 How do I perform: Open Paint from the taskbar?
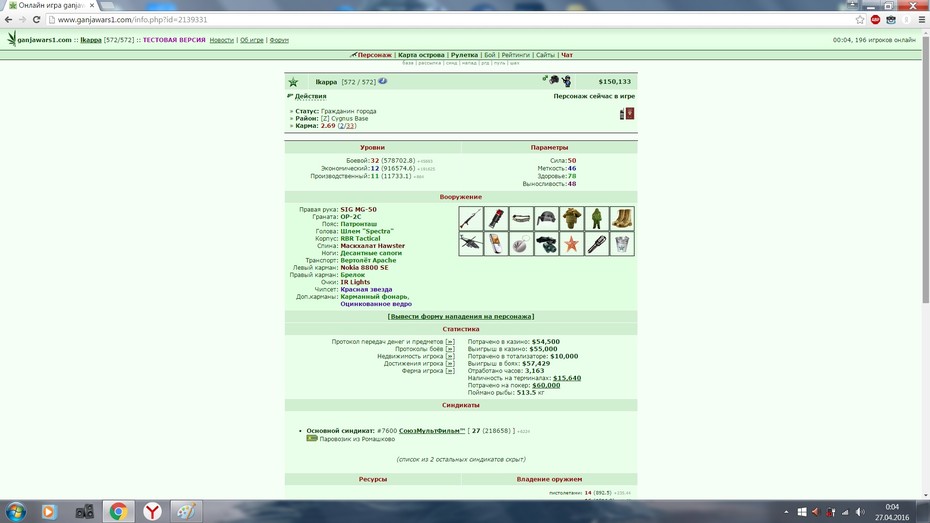click(186, 511)
